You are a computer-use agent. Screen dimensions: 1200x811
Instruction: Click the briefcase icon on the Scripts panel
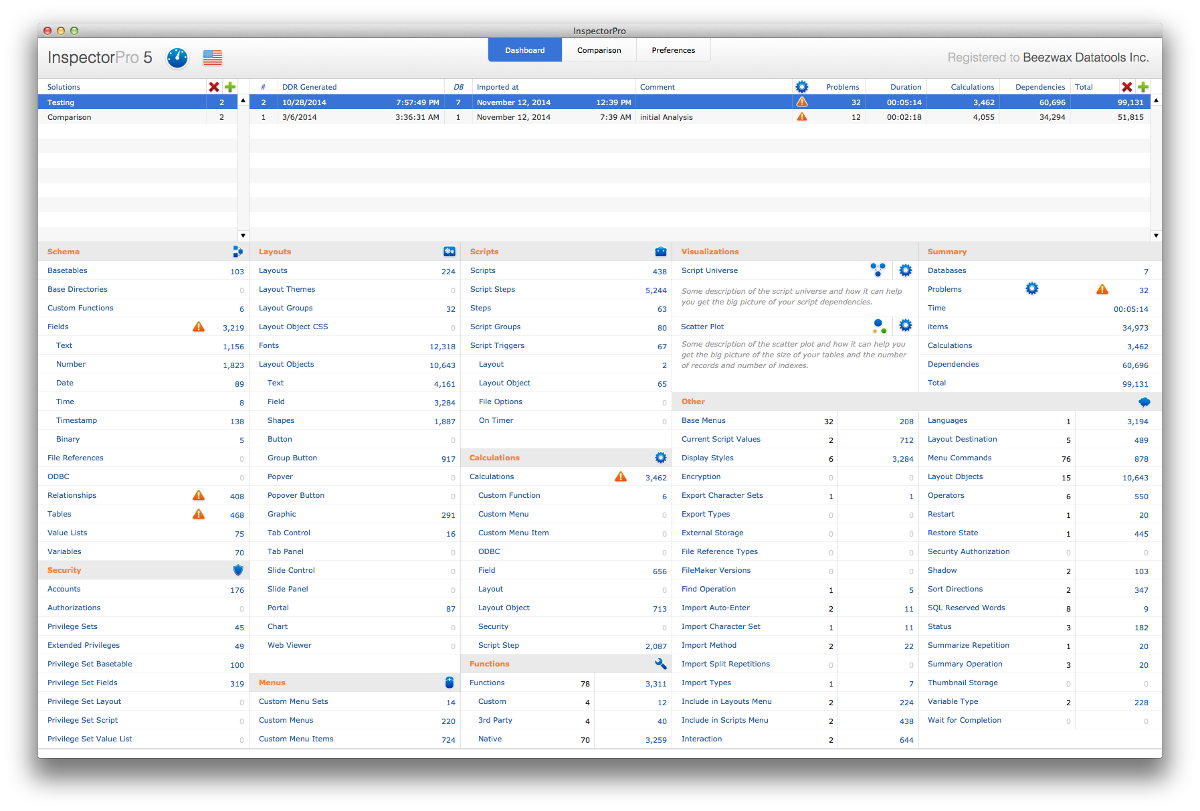(x=659, y=251)
